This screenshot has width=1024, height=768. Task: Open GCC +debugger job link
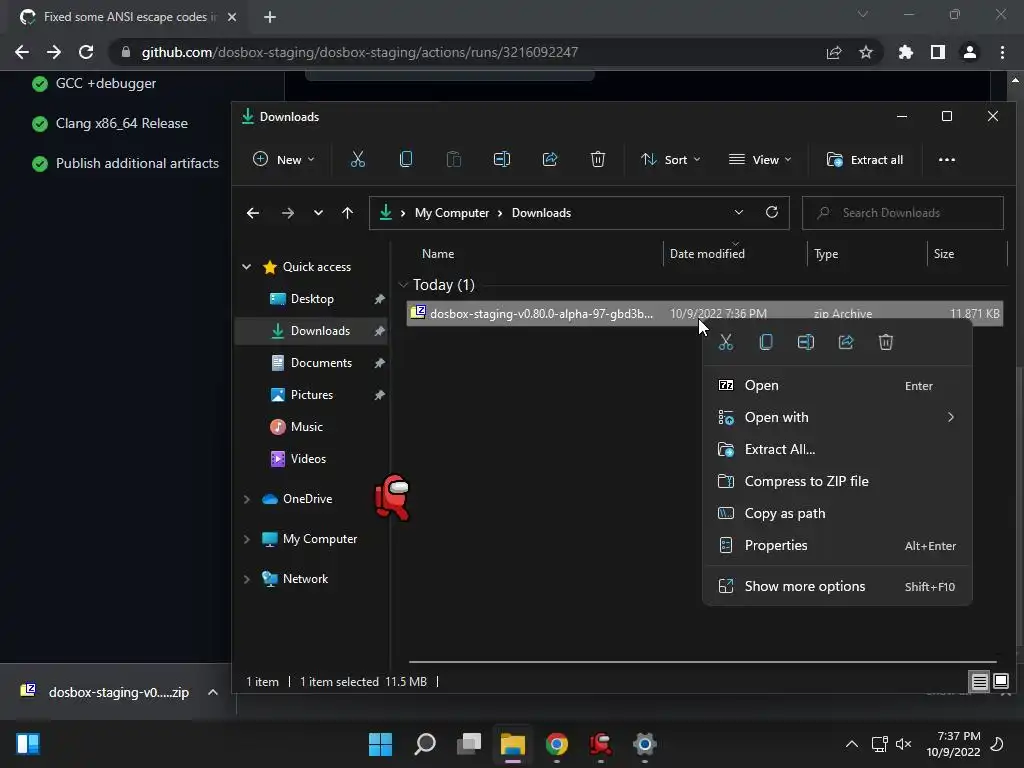click(106, 84)
